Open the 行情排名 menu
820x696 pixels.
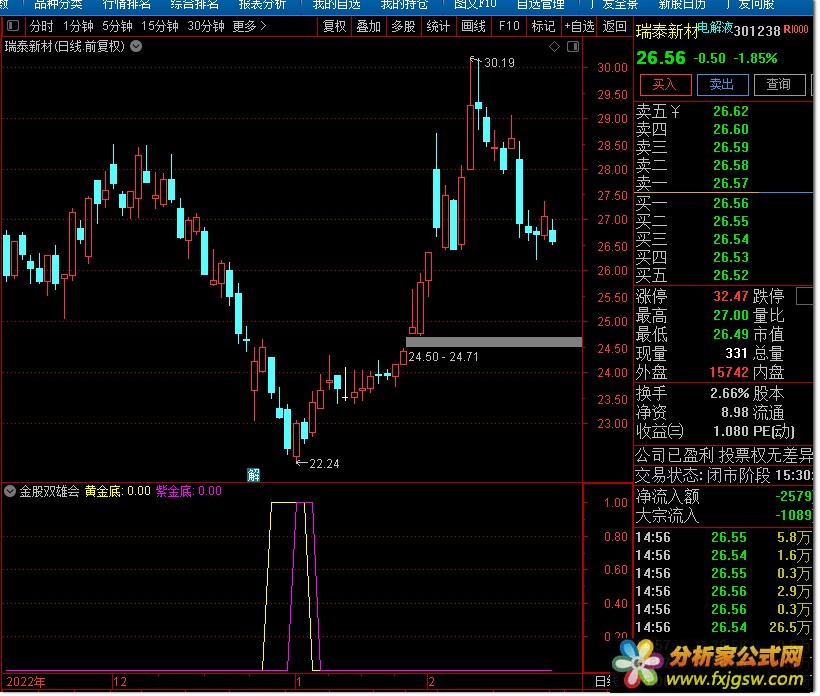click(x=127, y=5)
